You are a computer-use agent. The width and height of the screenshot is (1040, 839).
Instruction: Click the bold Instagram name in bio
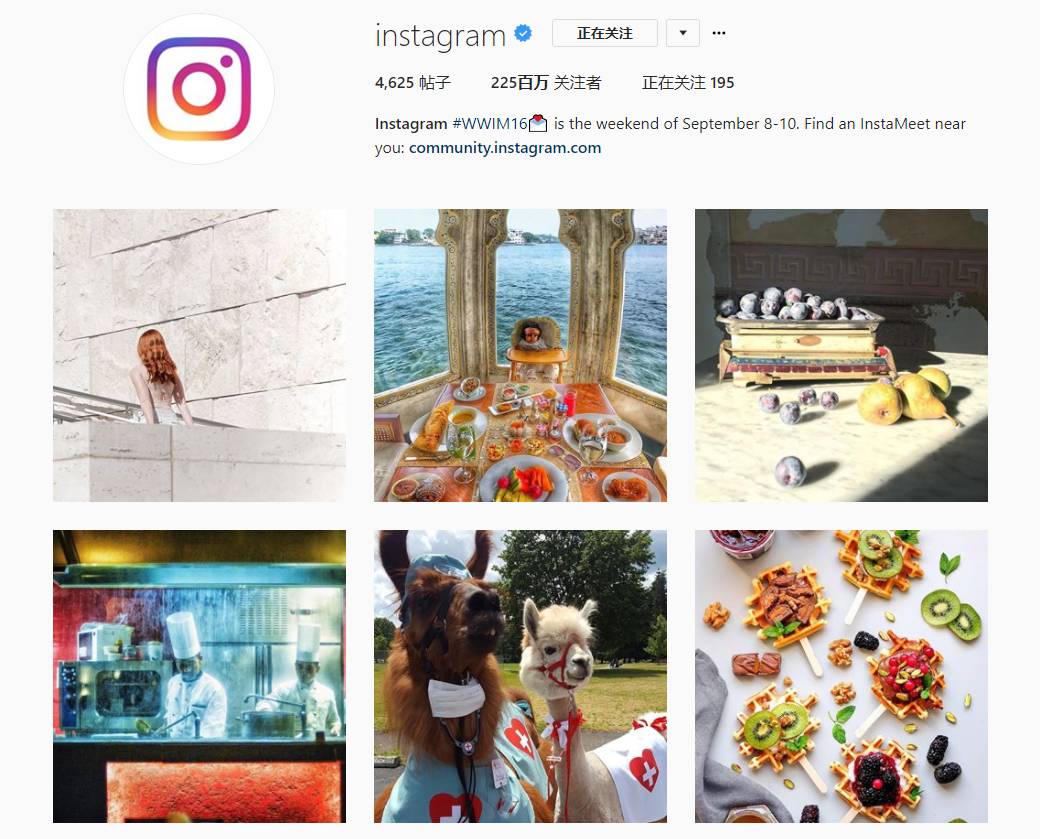[411, 124]
